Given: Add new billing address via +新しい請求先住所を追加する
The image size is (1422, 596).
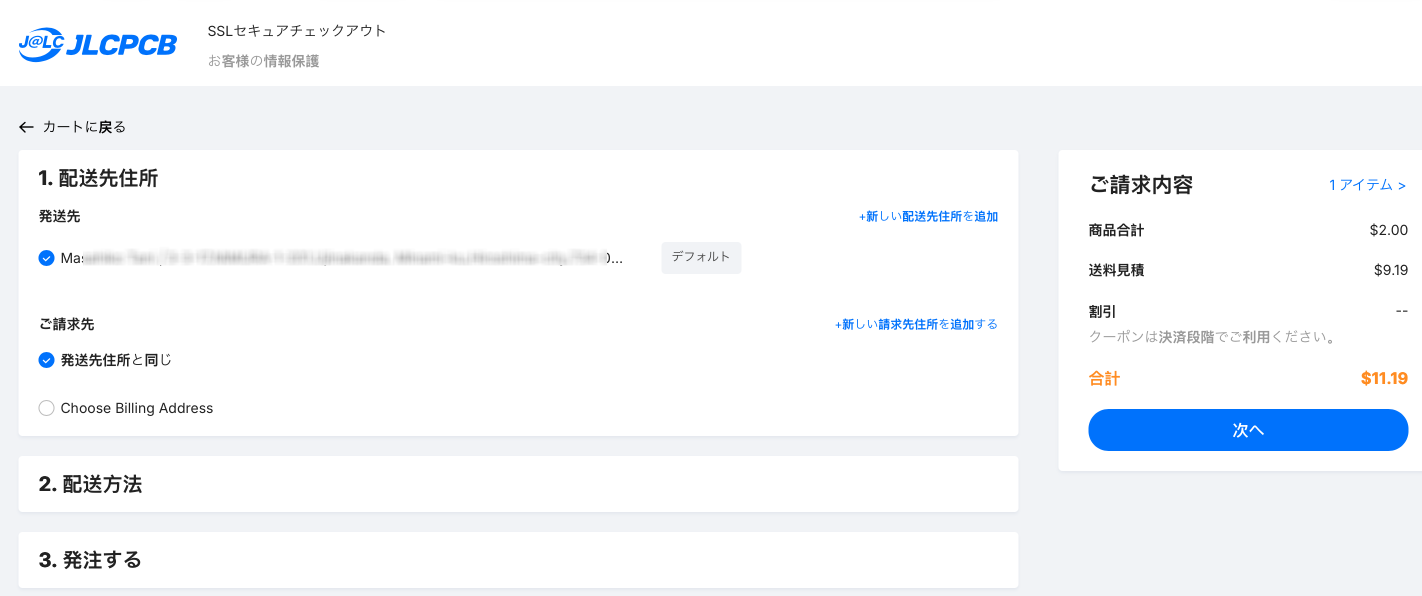Looking at the screenshot, I should pyautogui.click(x=916, y=324).
